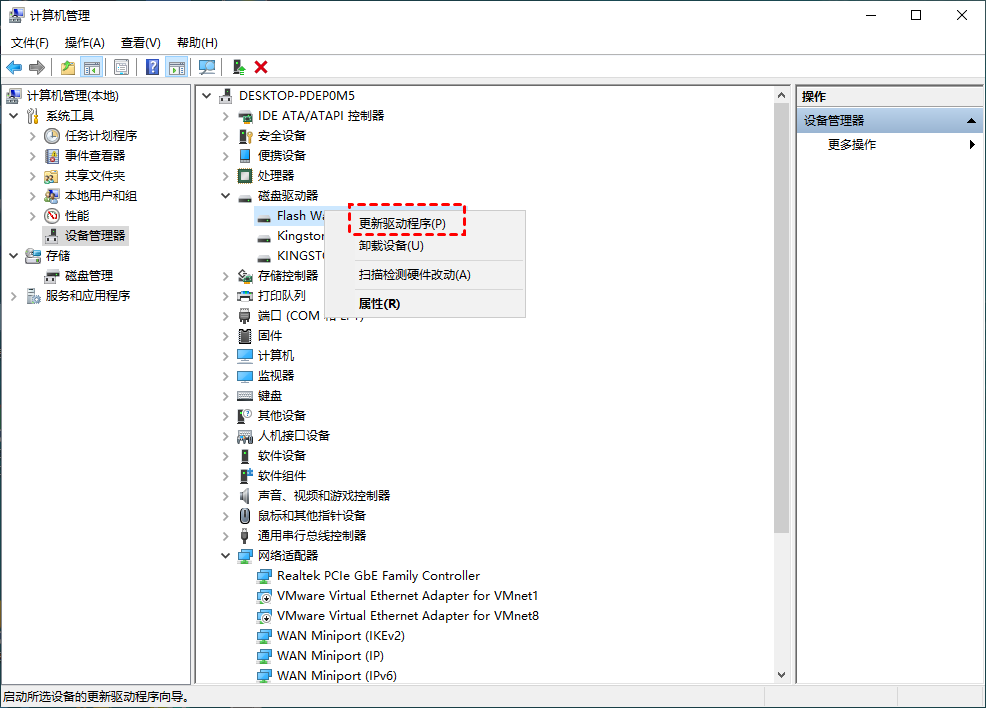Select WAN Miniport (IPv6)
The height and width of the screenshot is (708, 986).
click(337, 676)
